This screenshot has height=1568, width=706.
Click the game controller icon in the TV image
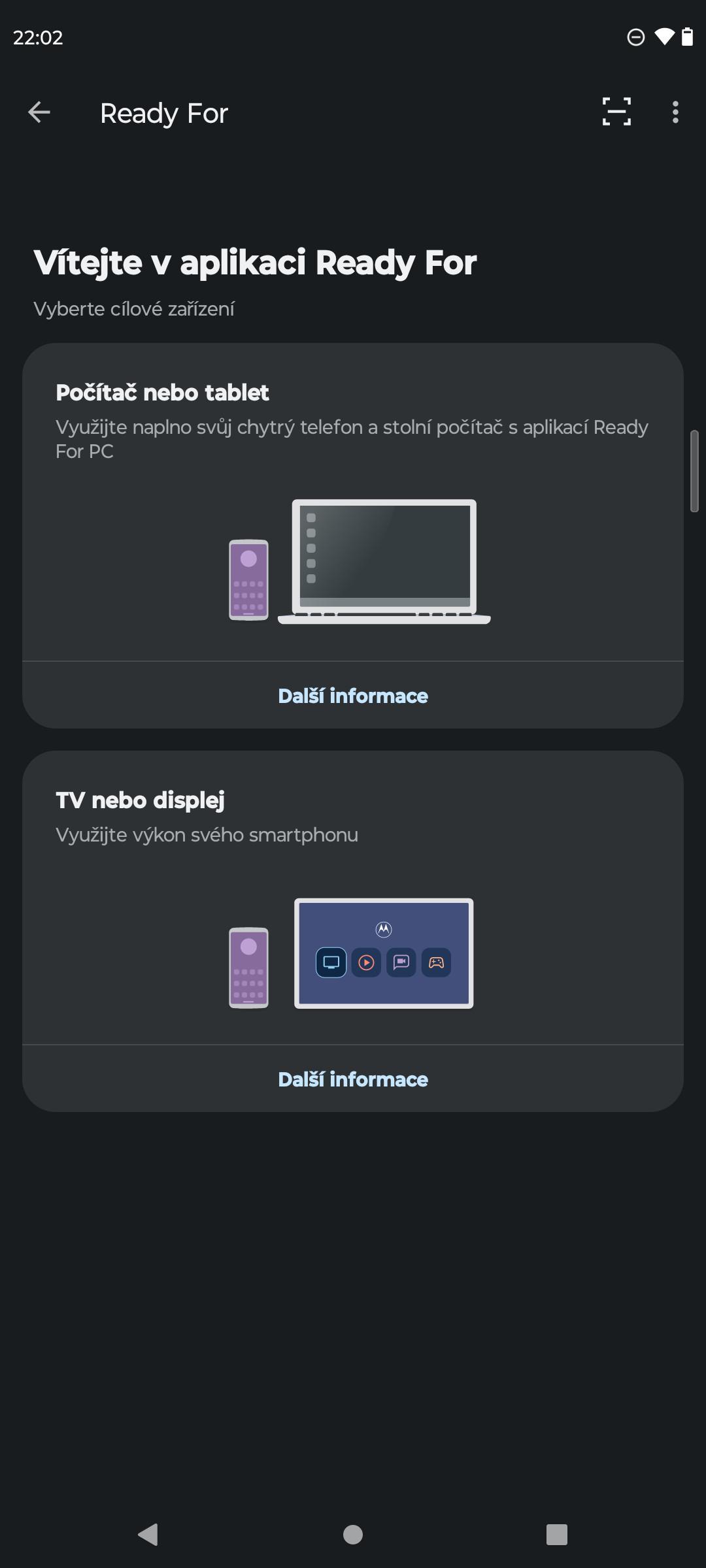[436, 962]
